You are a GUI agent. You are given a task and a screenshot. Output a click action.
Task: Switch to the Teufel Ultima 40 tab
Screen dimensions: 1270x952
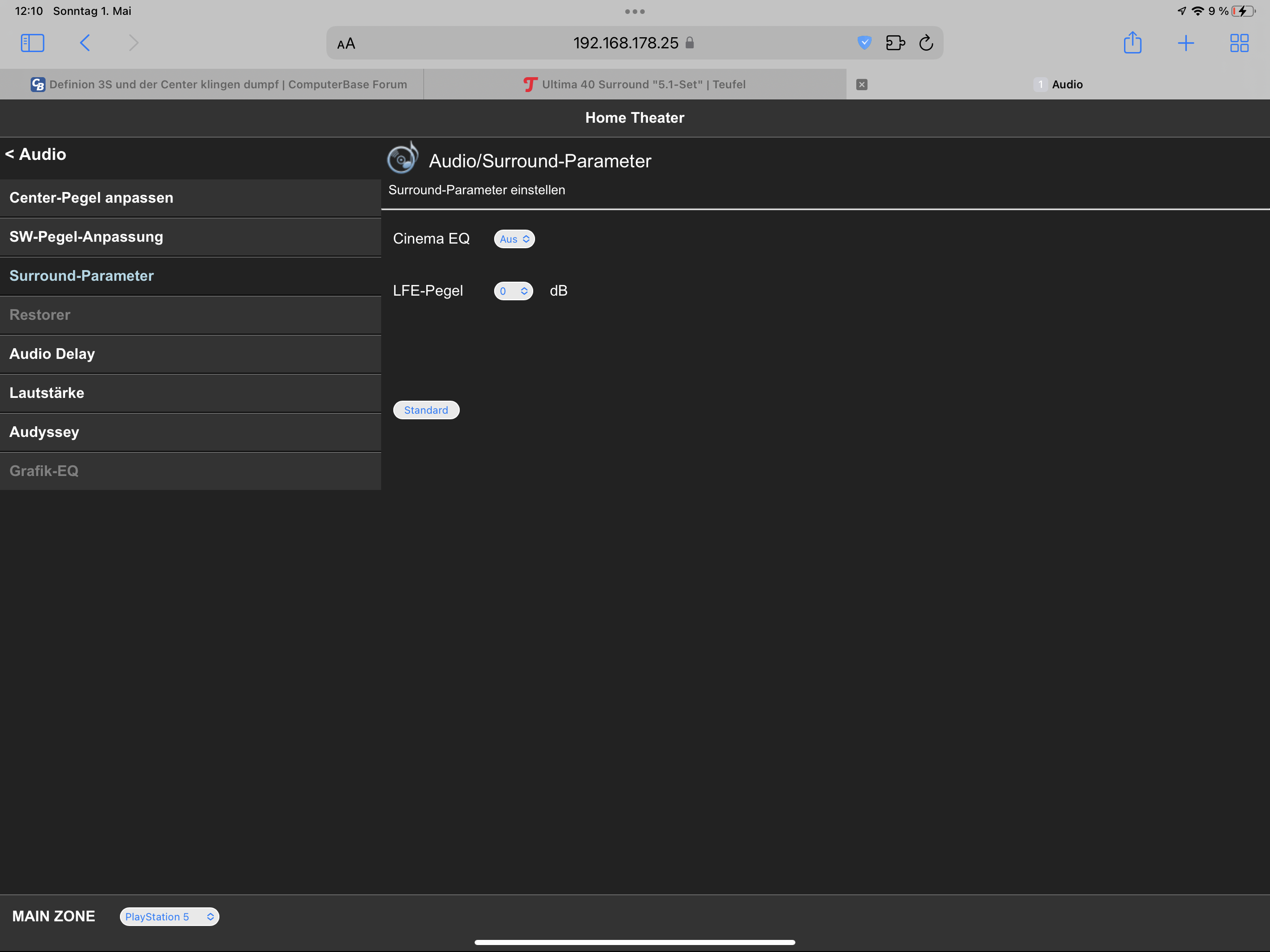[635, 85]
